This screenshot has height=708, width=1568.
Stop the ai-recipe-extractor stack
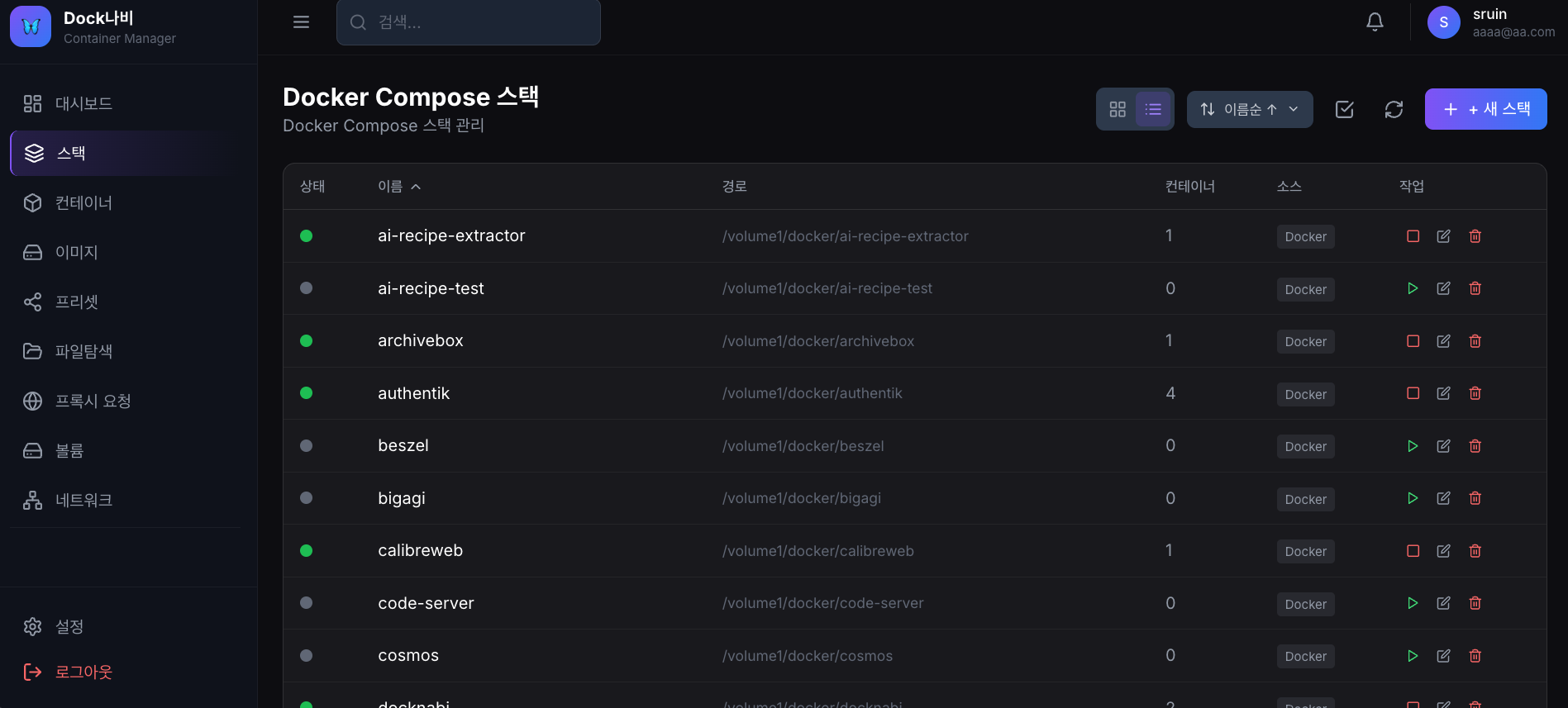pyautogui.click(x=1413, y=236)
